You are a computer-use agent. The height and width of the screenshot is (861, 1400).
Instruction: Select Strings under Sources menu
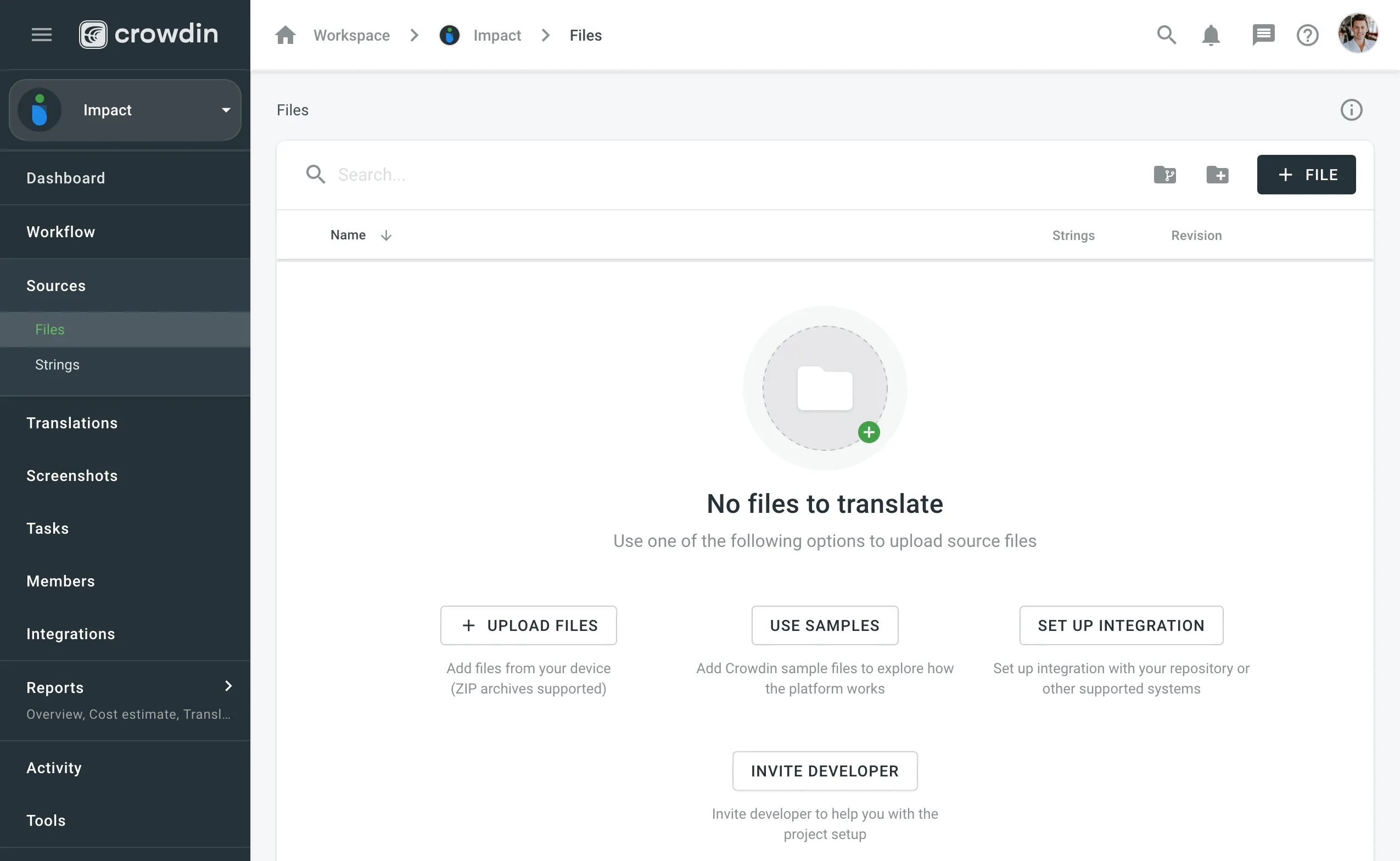(57, 364)
